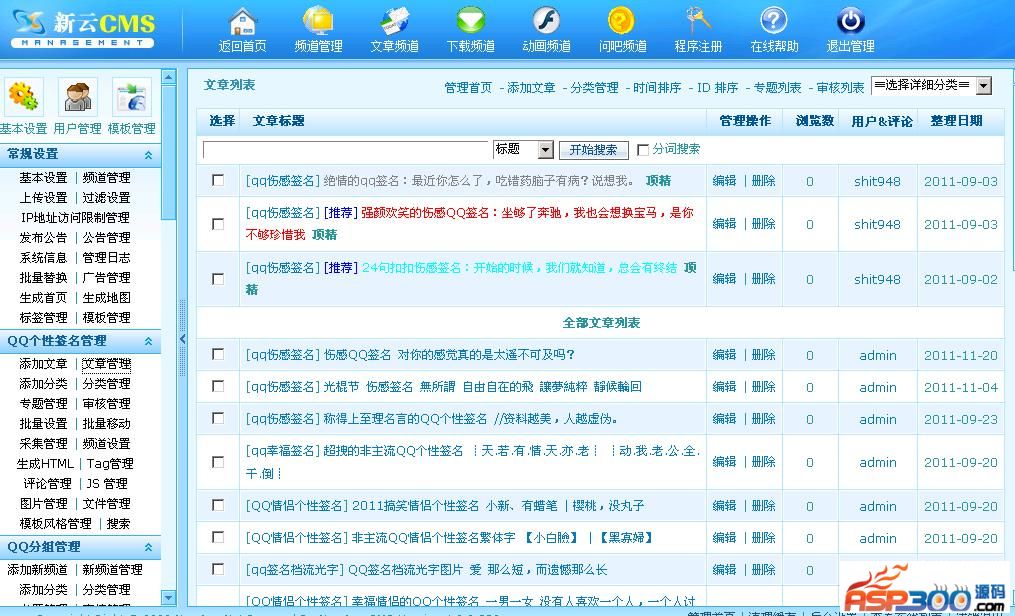Screen dimensions: 1015x616
Task: Open 发布公告 in sidebar
Action: [43, 237]
